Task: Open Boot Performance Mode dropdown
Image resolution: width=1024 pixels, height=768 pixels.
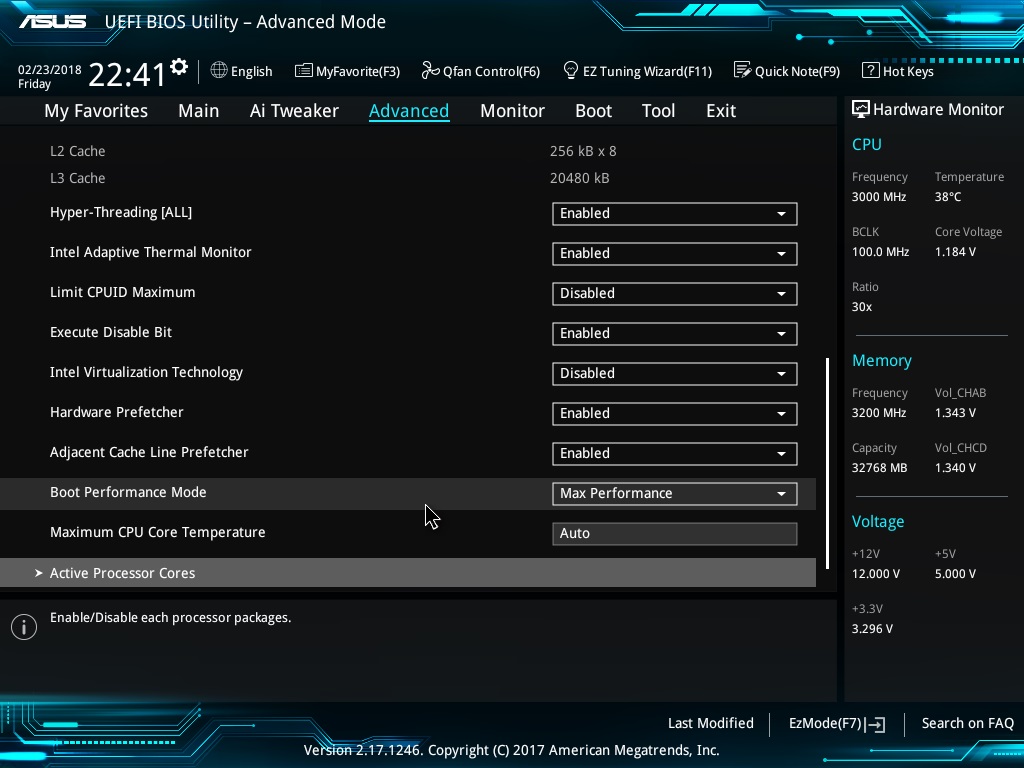Action: pos(674,494)
